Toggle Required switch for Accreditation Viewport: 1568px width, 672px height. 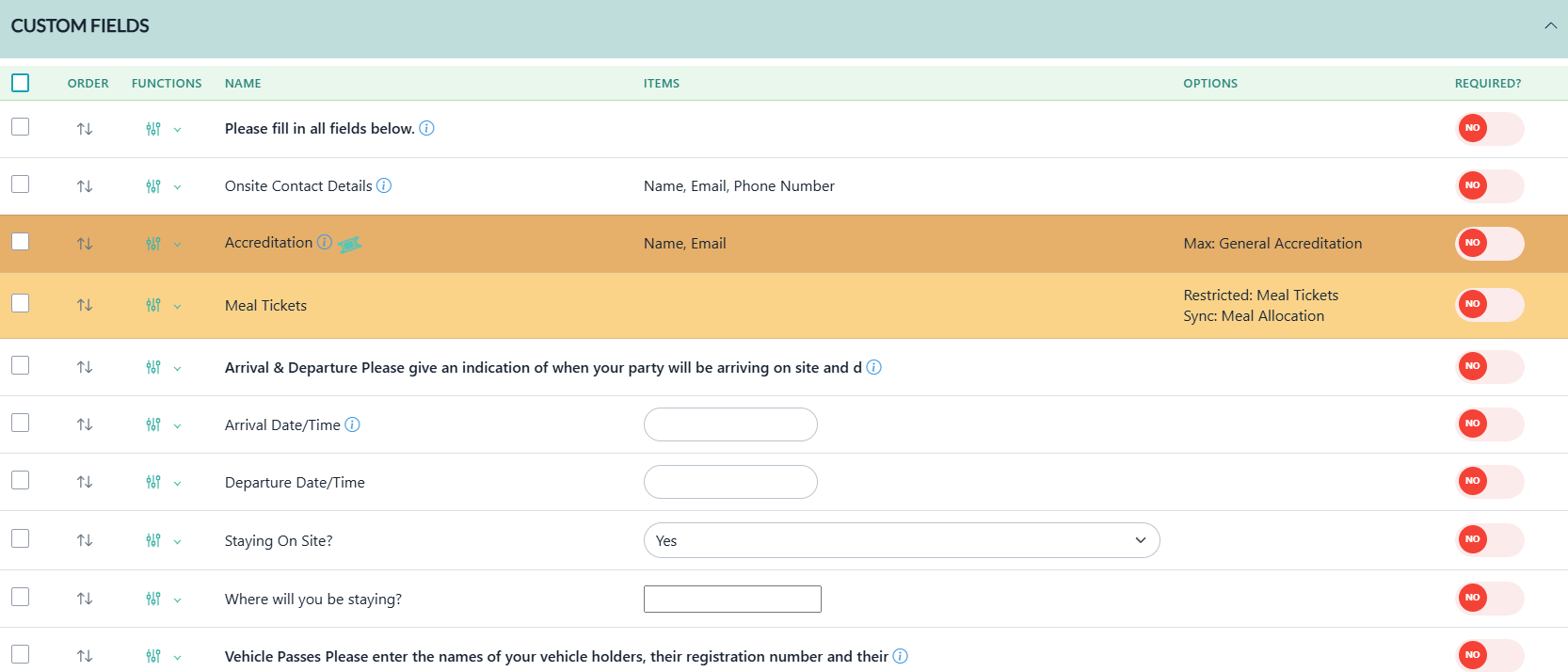[1490, 244]
